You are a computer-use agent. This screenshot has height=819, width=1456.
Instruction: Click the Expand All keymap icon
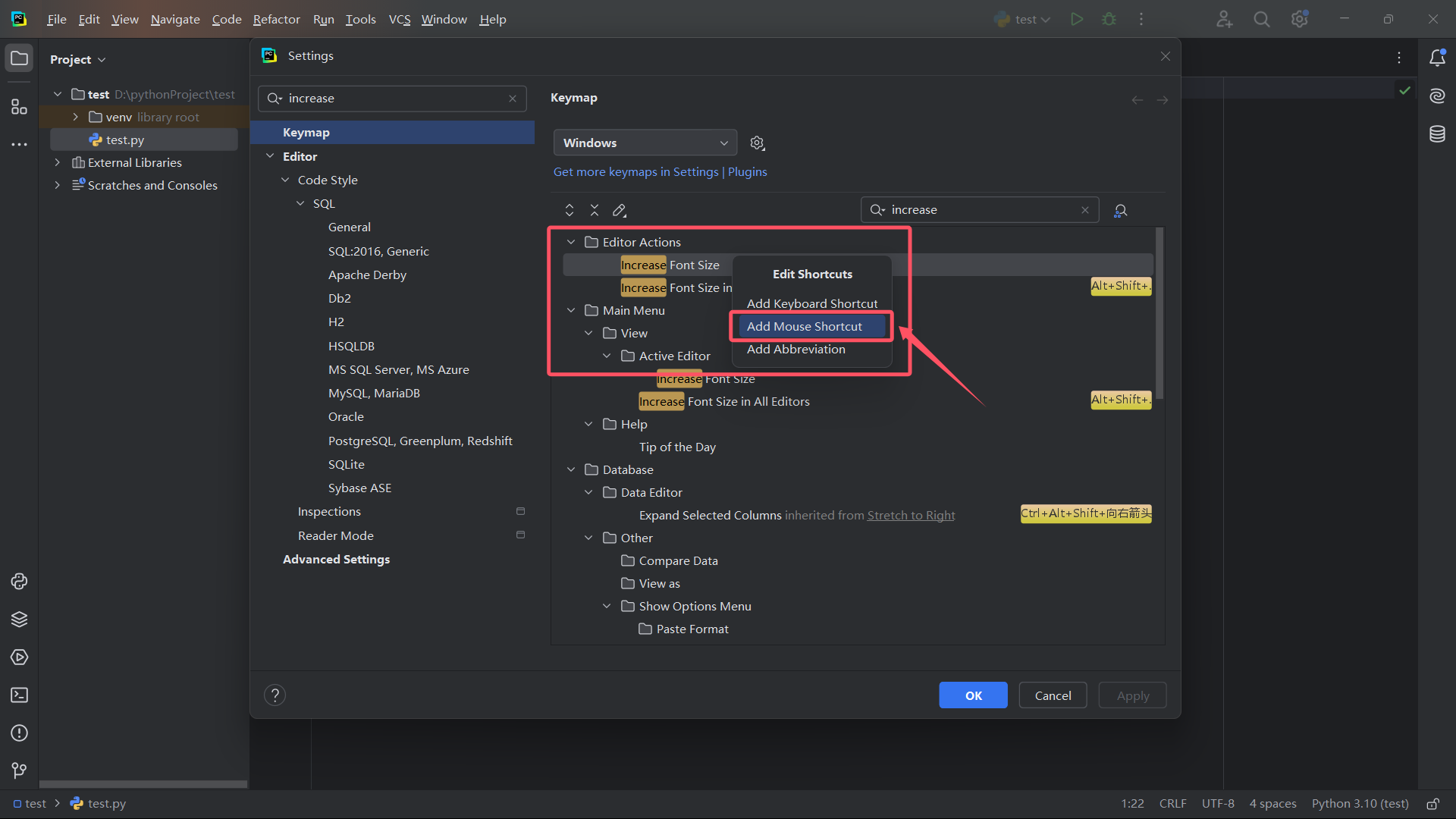pyautogui.click(x=570, y=210)
